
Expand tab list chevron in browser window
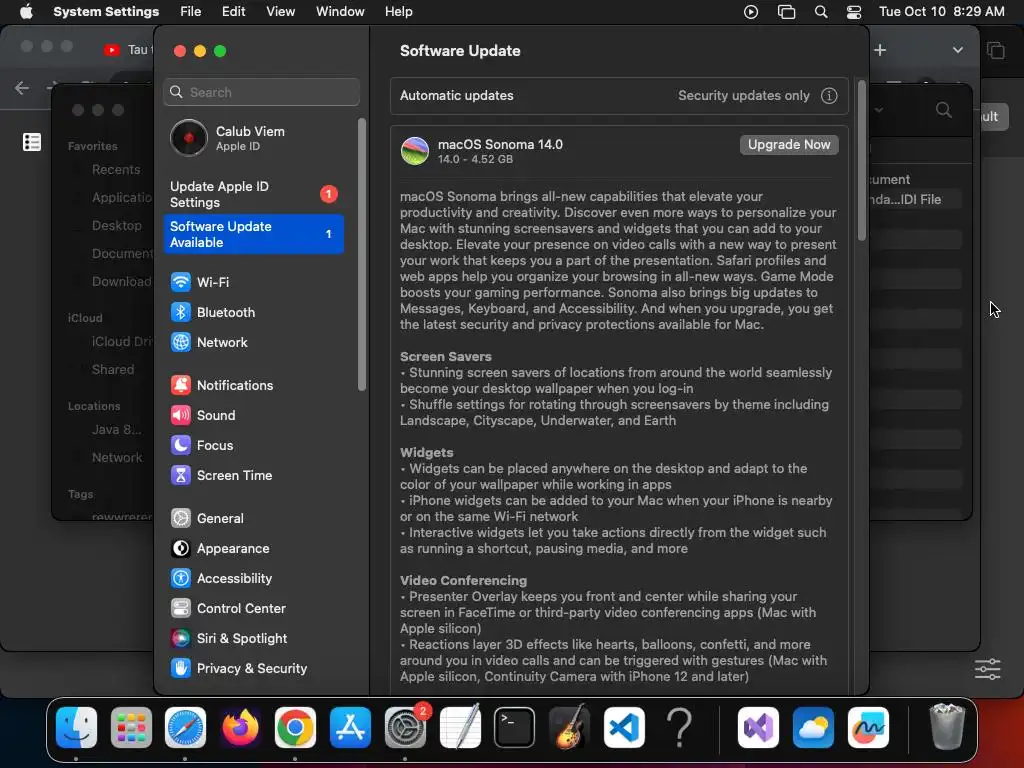[x=957, y=50]
